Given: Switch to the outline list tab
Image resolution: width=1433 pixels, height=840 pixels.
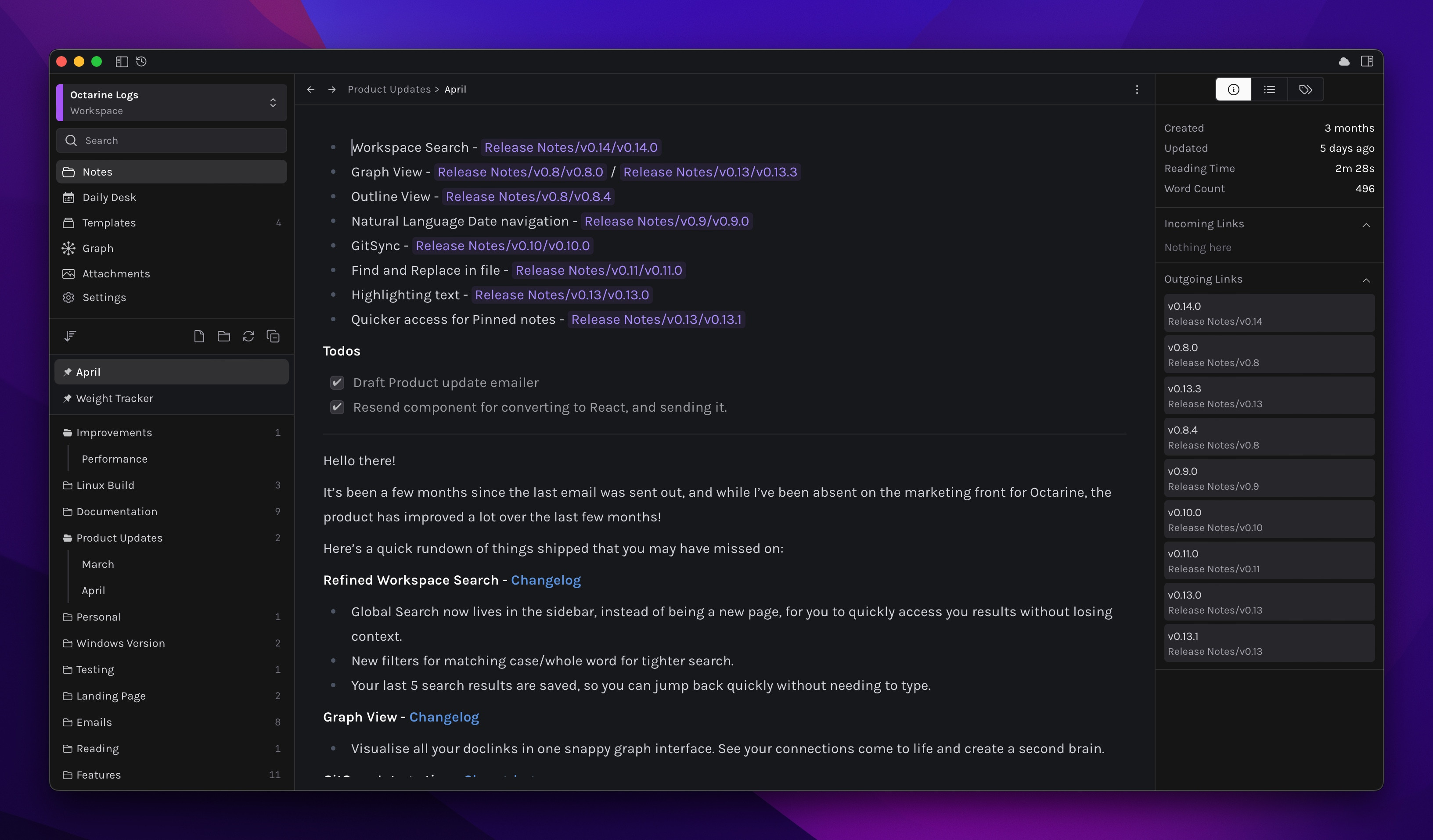Looking at the screenshot, I should (1269, 90).
